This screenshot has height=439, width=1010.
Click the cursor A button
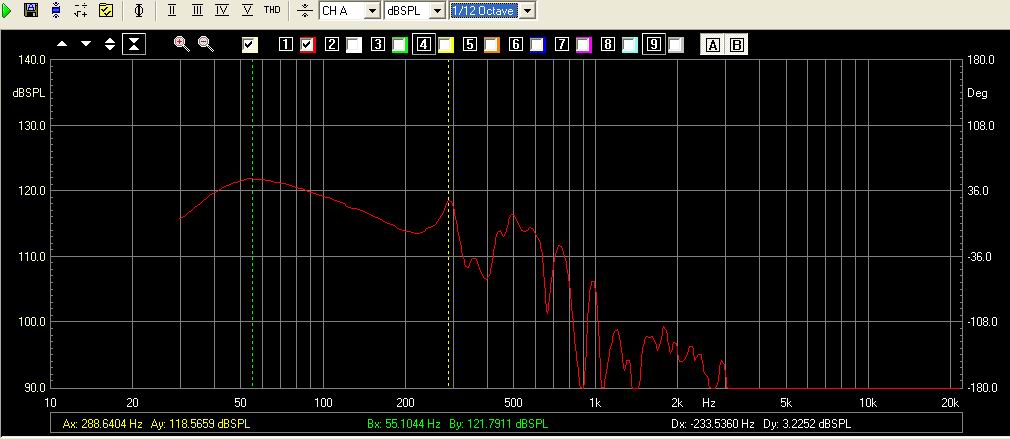713,45
